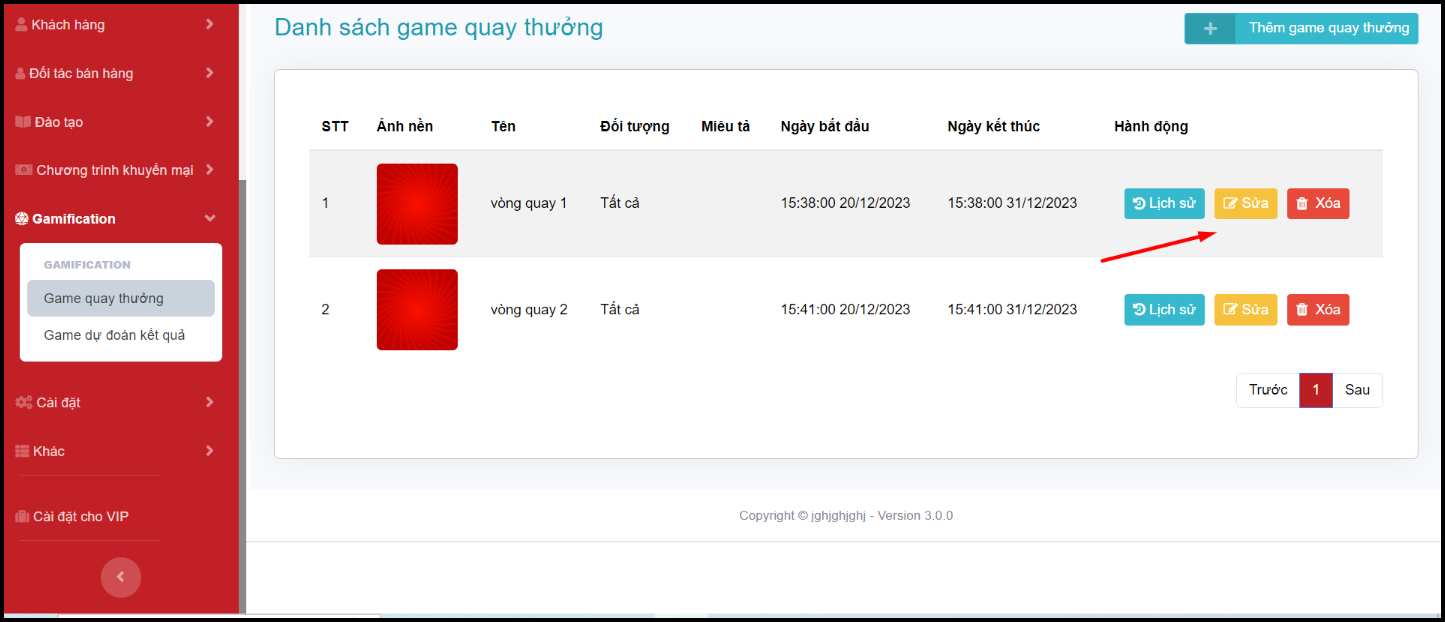Click the Cài đặt gears icon
The width and height of the screenshot is (1445, 622).
23,402
